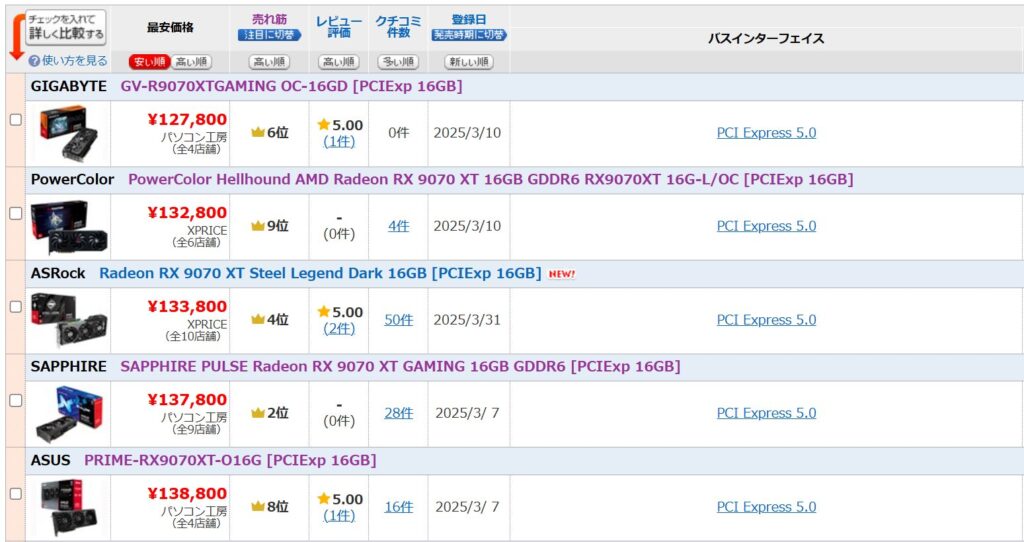This screenshot has height=542, width=1024.
Task: Click the ASRock Steel Legend thumbnail
Action: point(69,320)
